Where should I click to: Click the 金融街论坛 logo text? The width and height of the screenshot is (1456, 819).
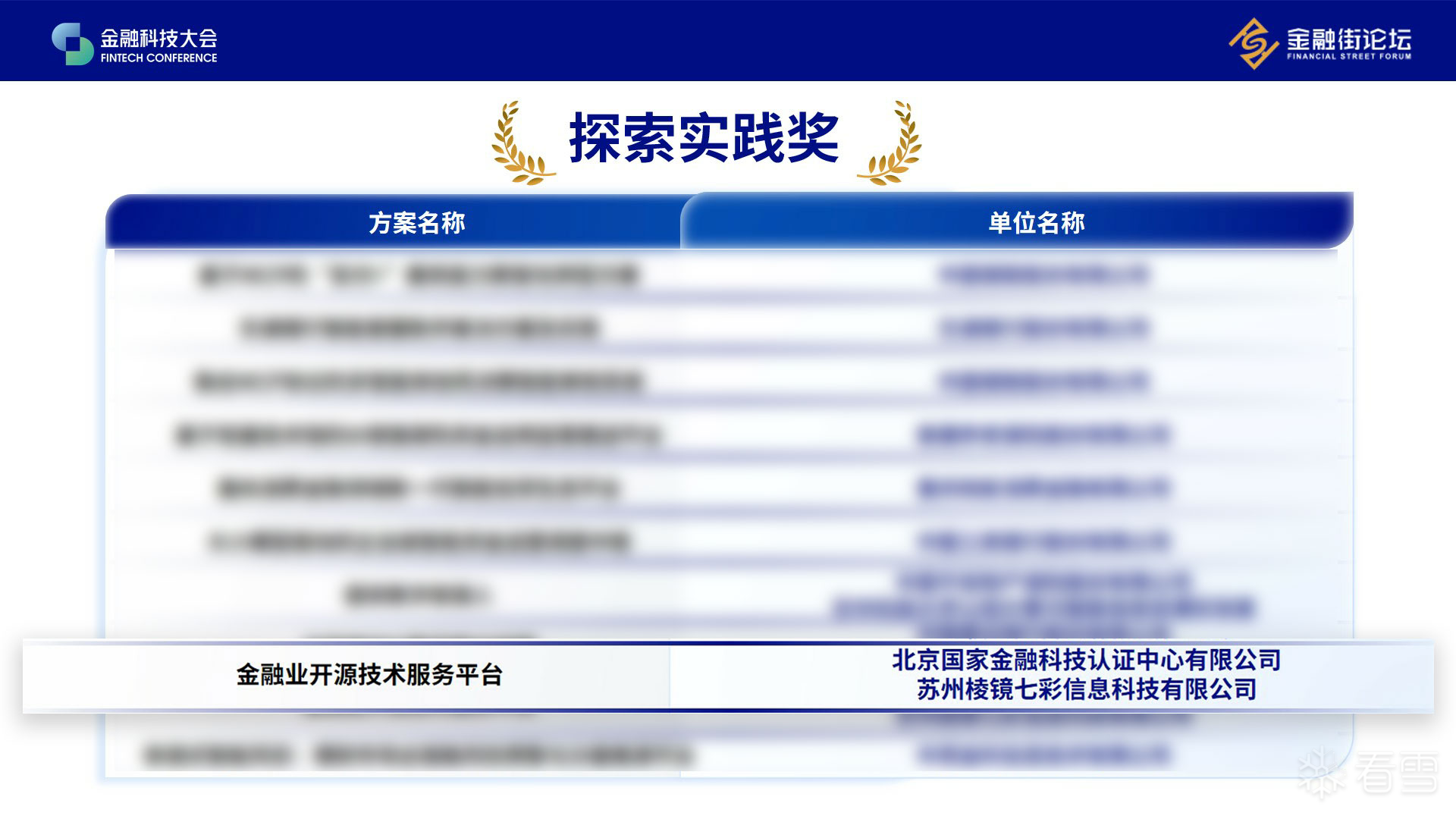coord(1348,38)
